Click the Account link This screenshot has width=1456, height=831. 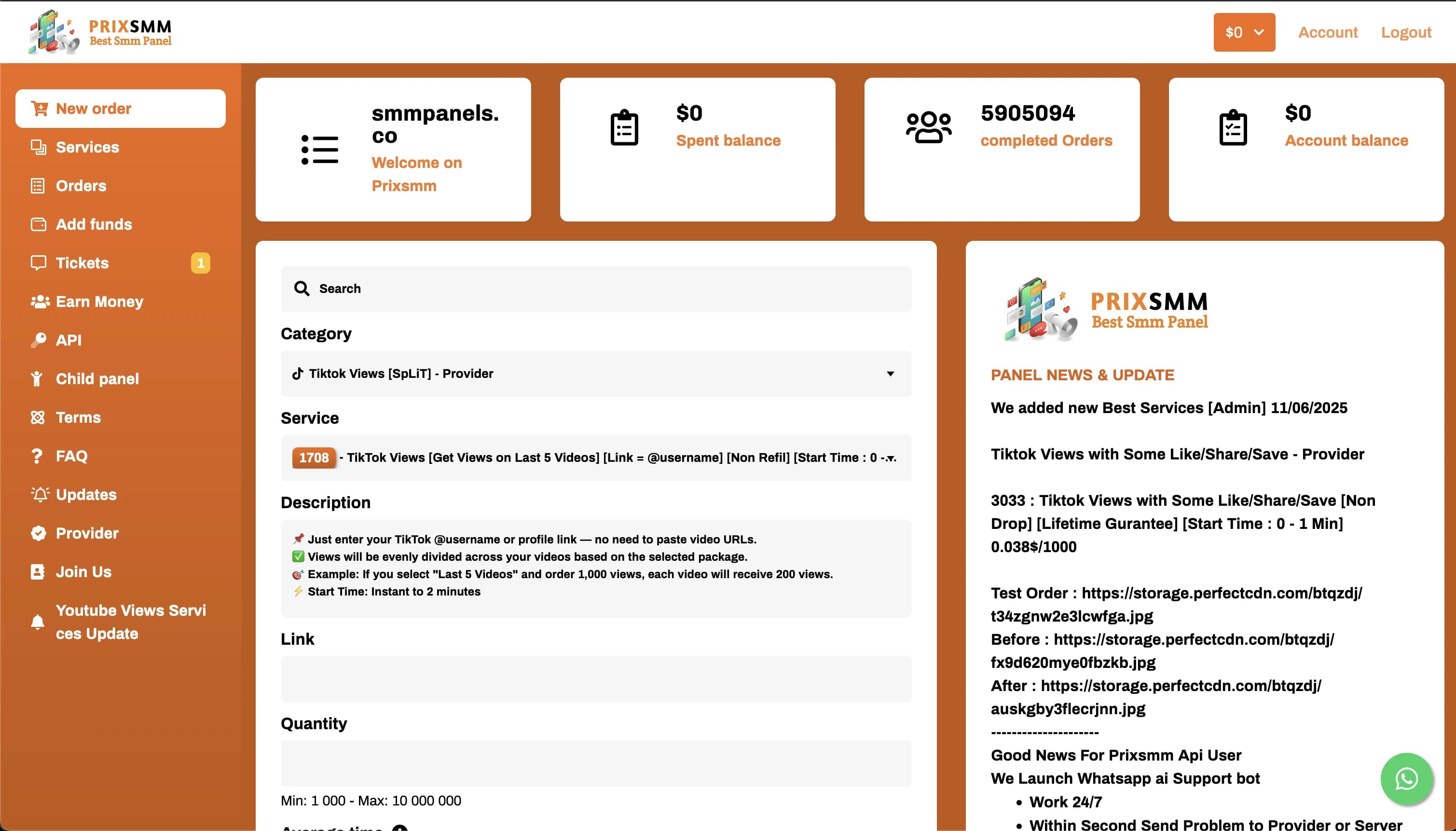(x=1328, y=32)
